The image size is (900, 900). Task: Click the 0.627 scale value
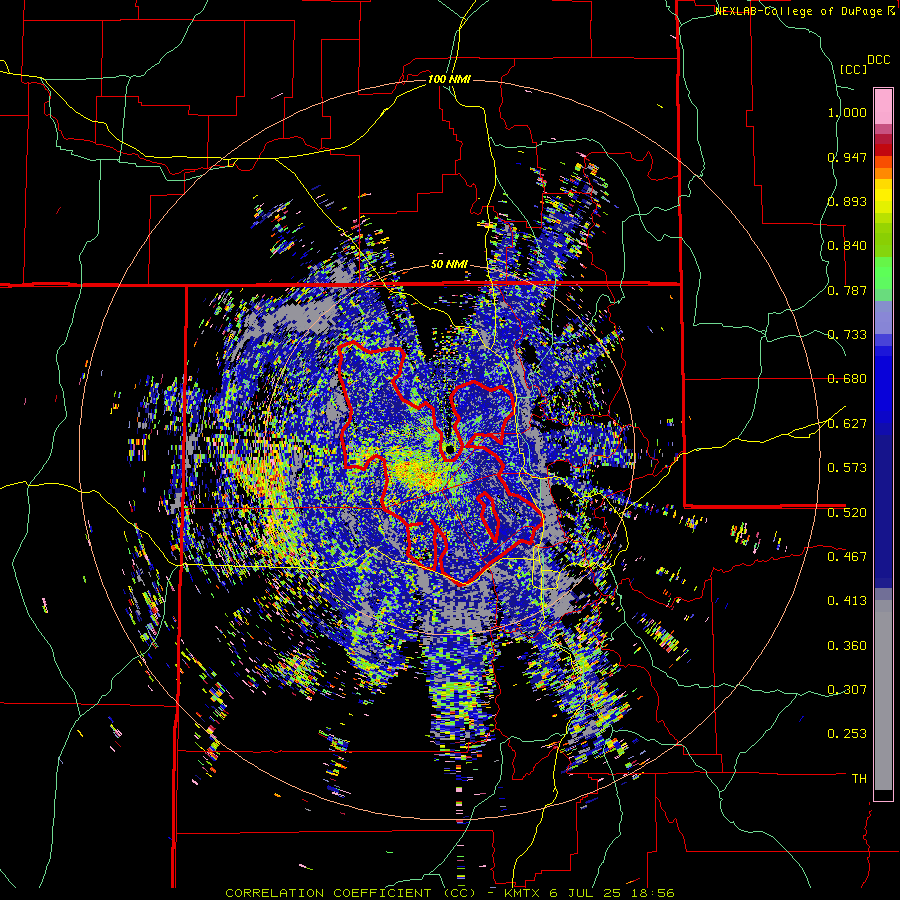tap(847, 424)
